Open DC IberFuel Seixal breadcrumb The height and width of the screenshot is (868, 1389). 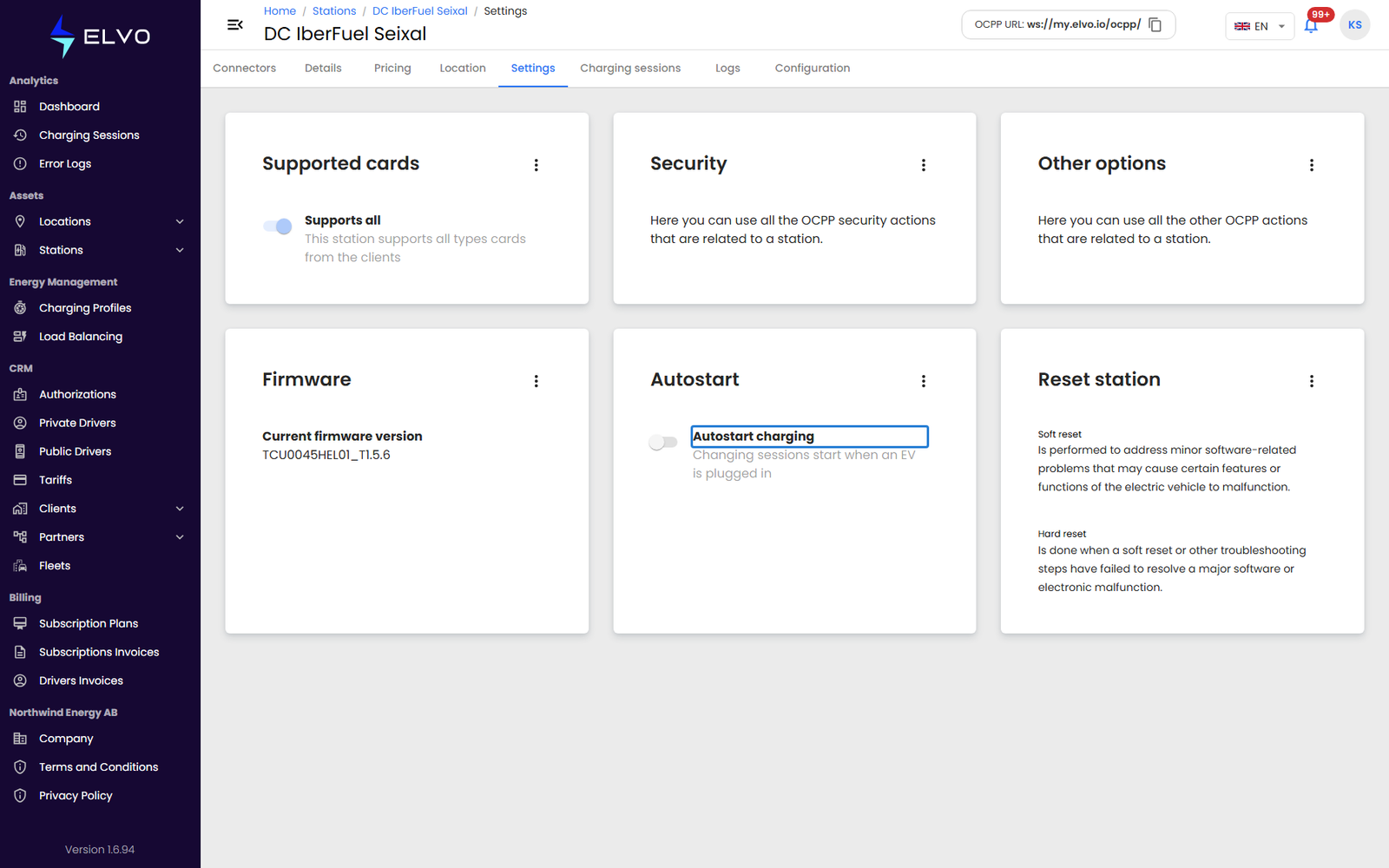pyautogui.click(x=420, y=11)
